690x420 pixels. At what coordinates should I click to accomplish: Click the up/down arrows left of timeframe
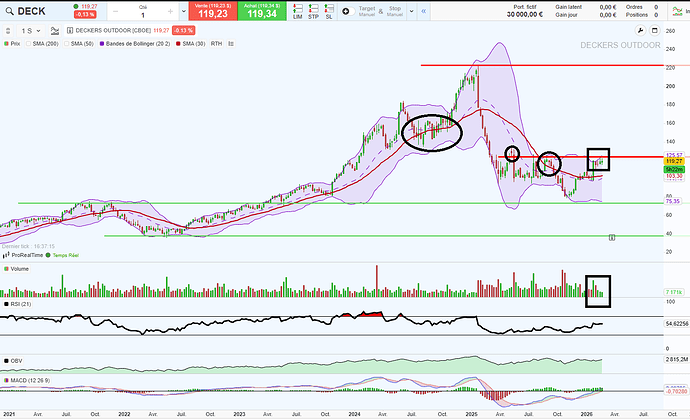[7, 30]
